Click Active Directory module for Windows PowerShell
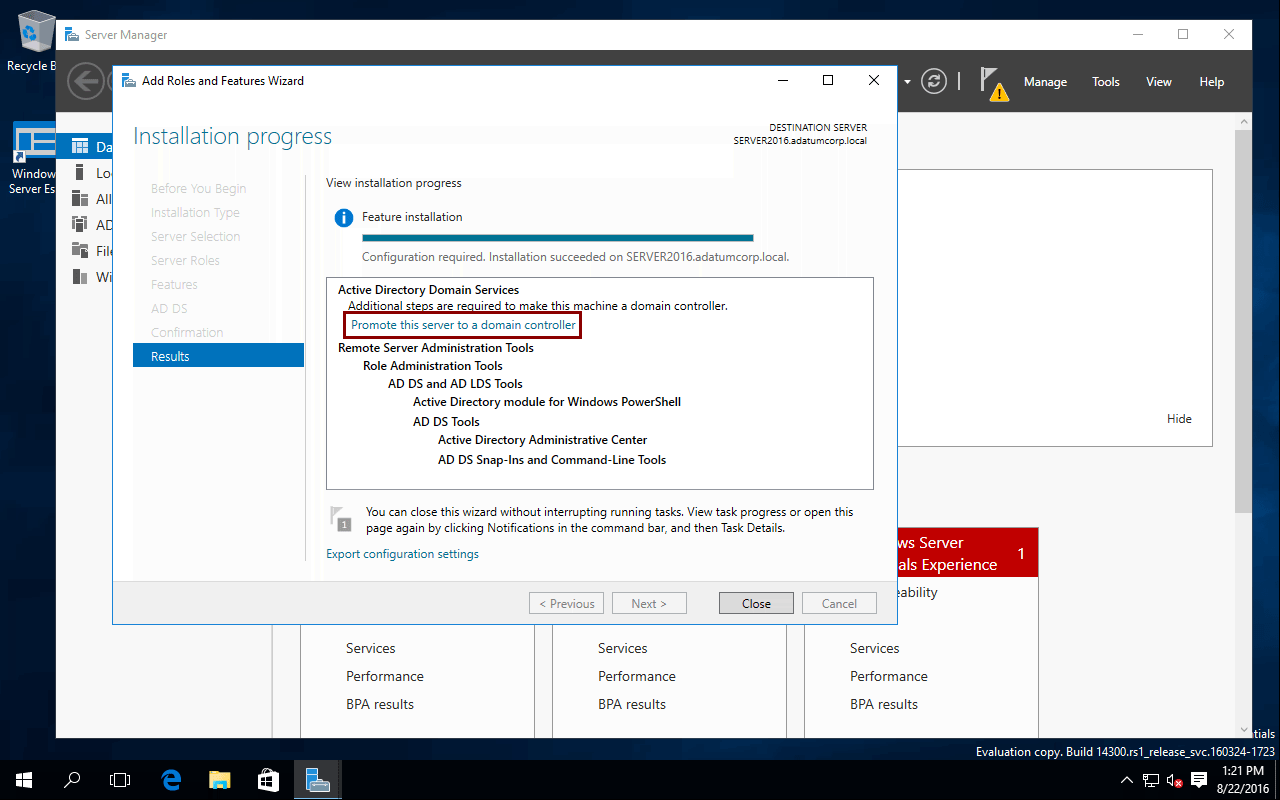 pos(547,402)
